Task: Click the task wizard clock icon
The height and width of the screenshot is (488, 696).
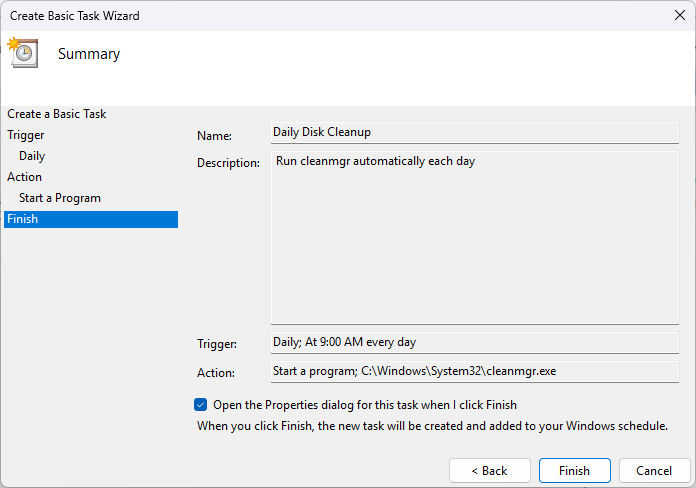Action: pos(22,53)
